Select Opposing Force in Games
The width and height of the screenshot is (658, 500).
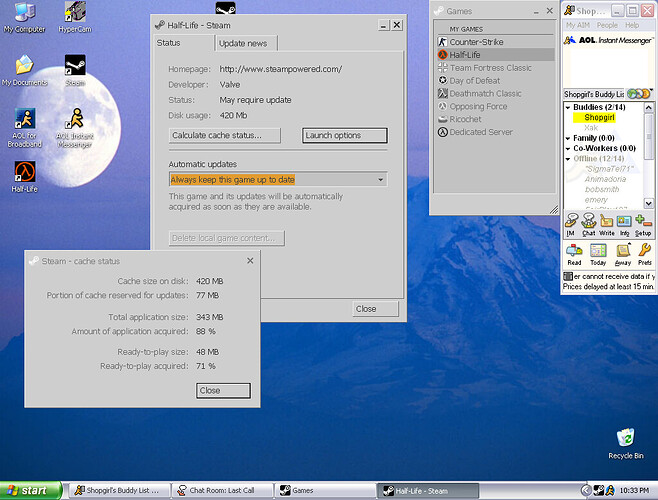(x=495, y=106)
